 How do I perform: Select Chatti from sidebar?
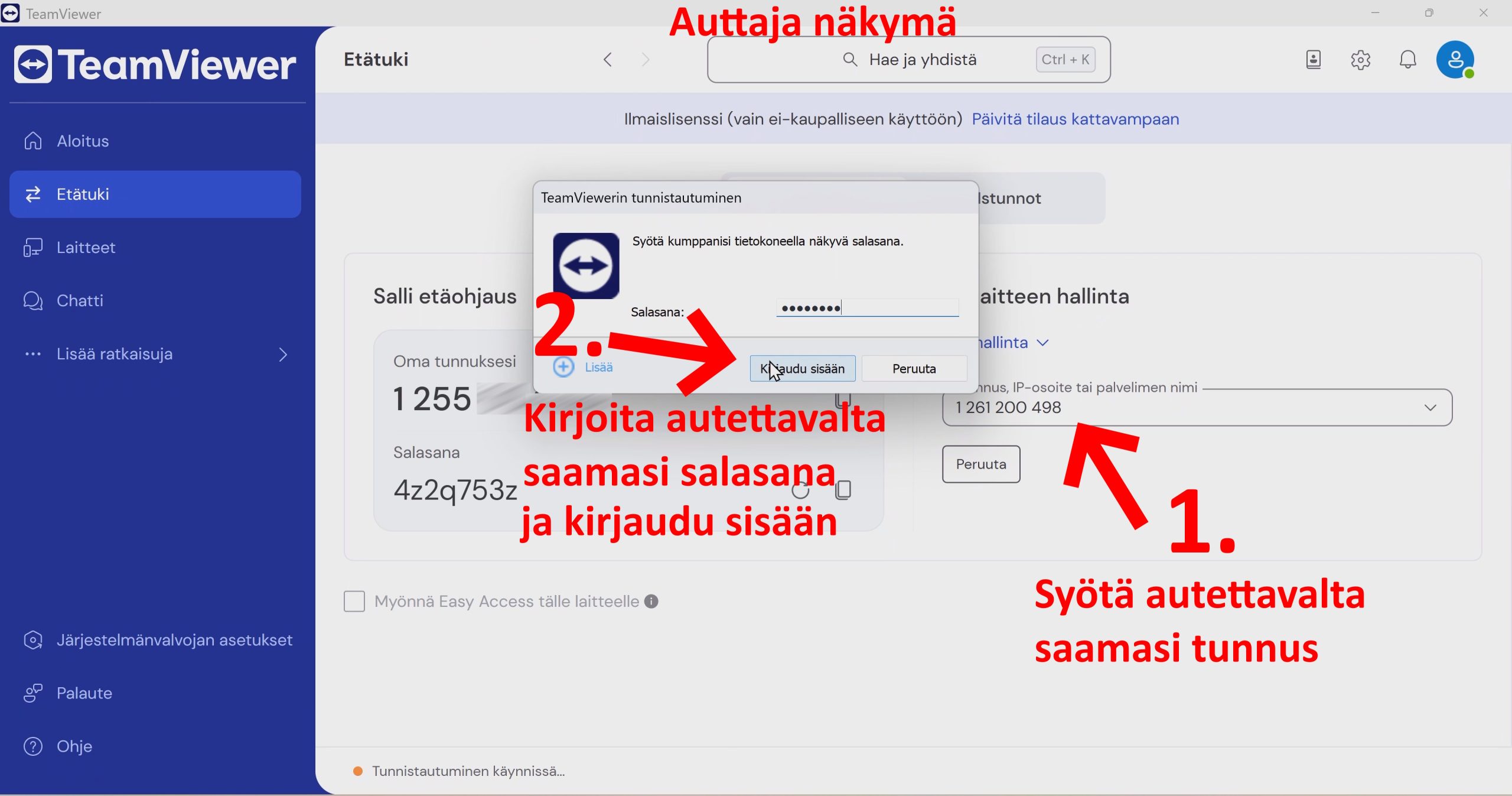click(80, 301)
